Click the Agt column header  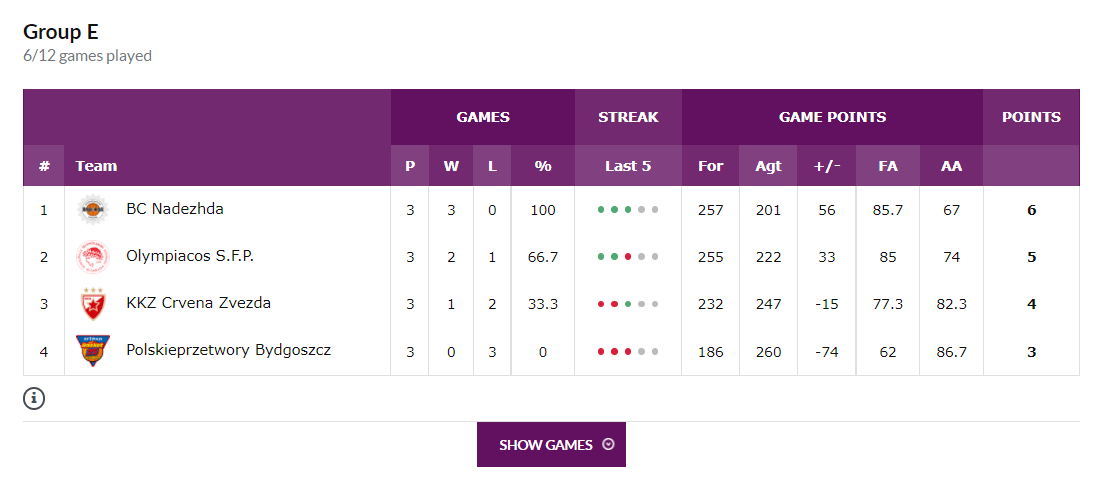(768, 166)
